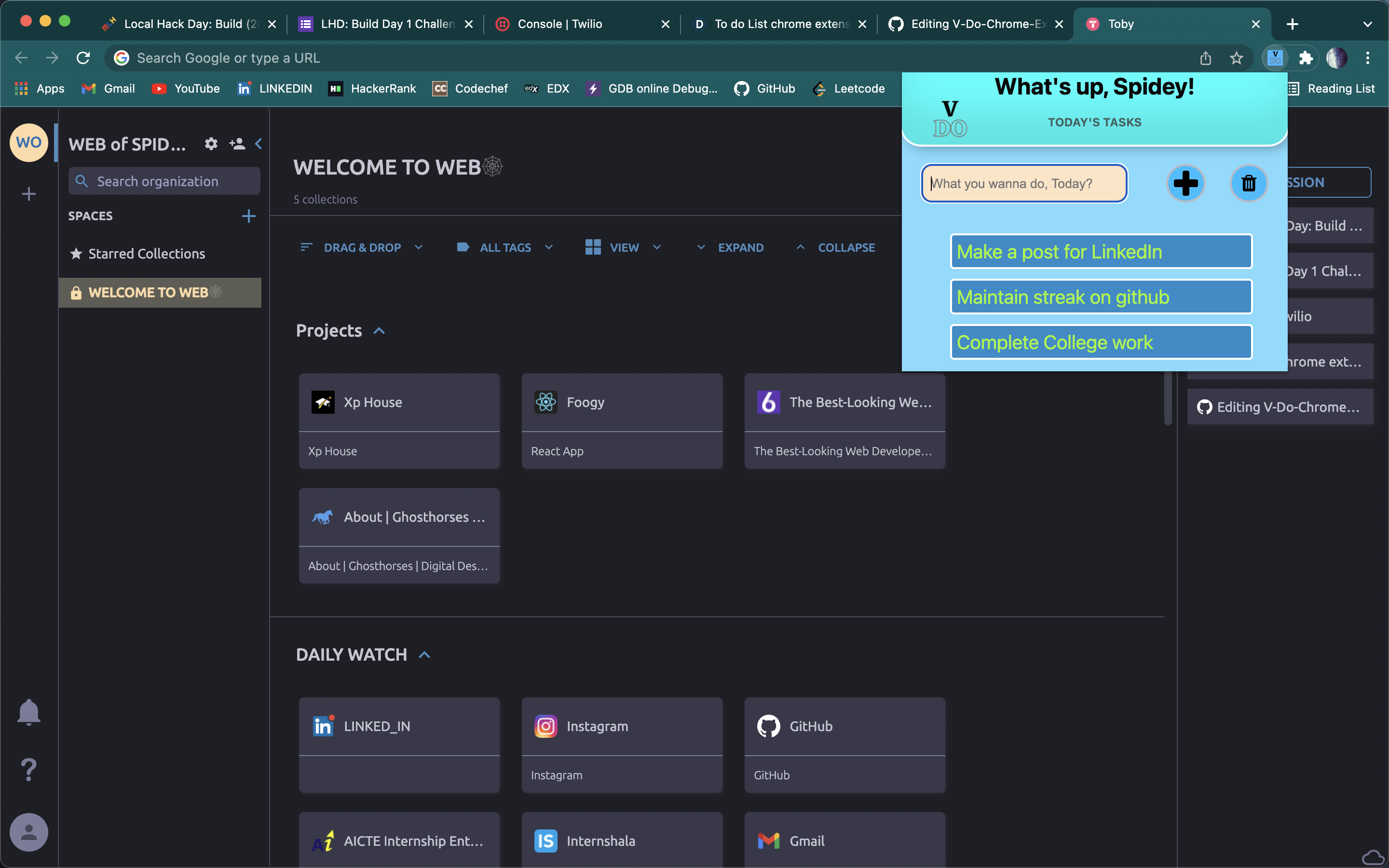
Task: Open Starred Collections in sidebar
Action: [x=146, y=254]
